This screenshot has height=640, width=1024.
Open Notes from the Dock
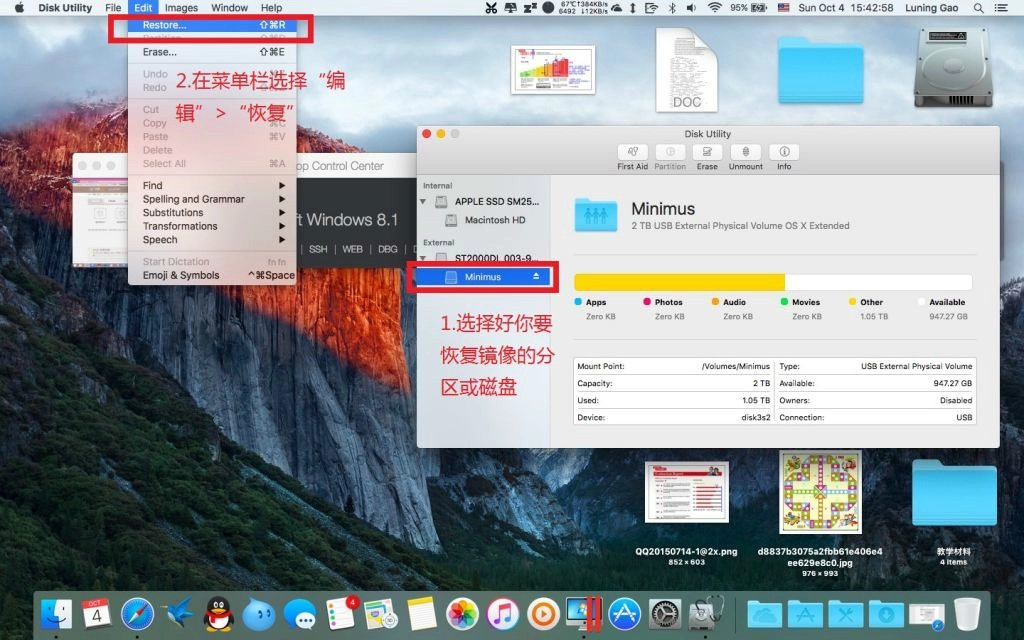coord(421,615)
